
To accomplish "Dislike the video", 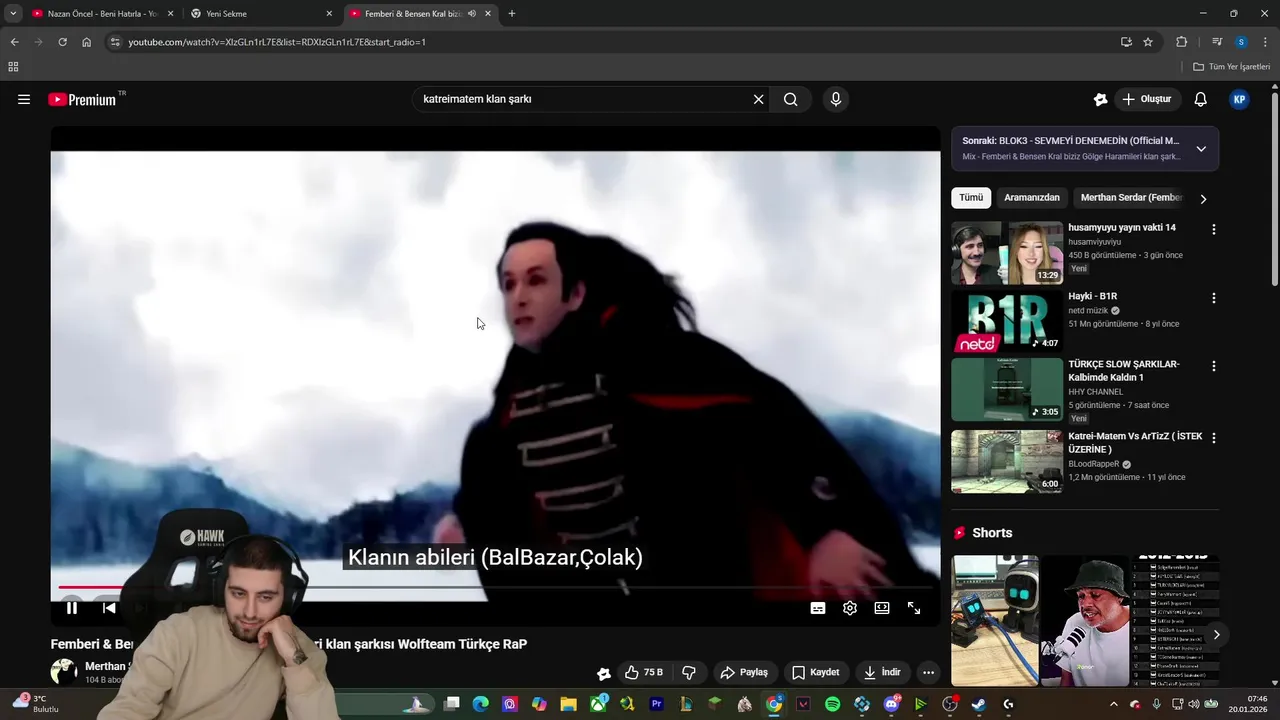I will (x=688, y=673).
